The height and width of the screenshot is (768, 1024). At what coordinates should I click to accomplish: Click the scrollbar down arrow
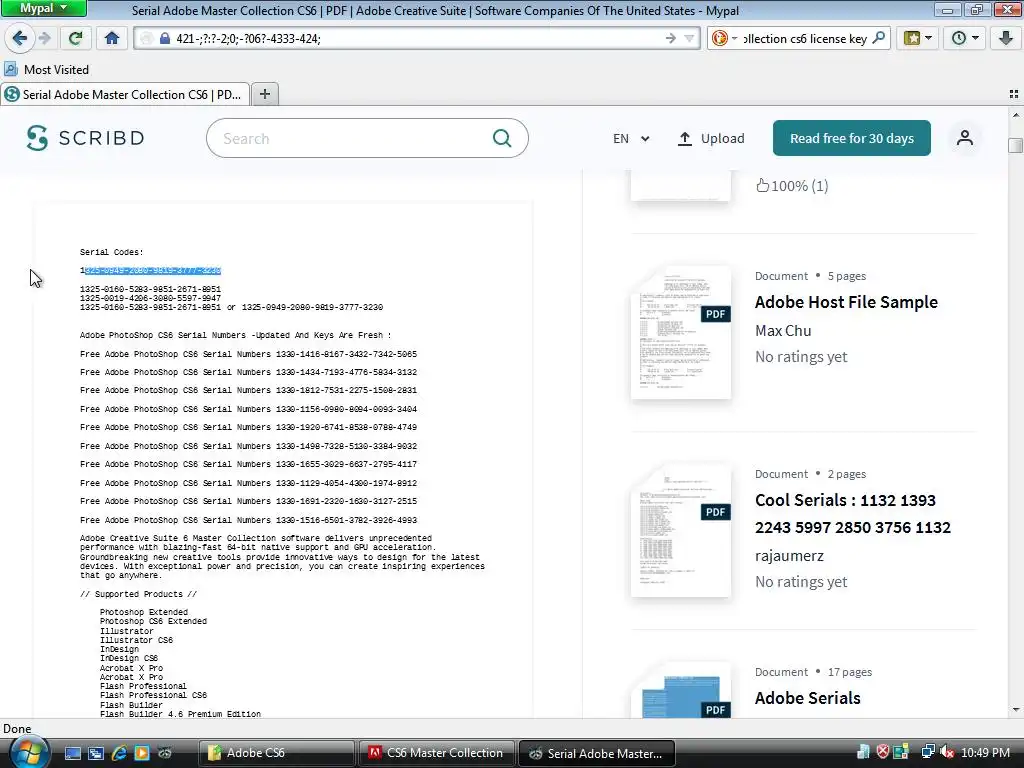click(x=1015, y=710)
